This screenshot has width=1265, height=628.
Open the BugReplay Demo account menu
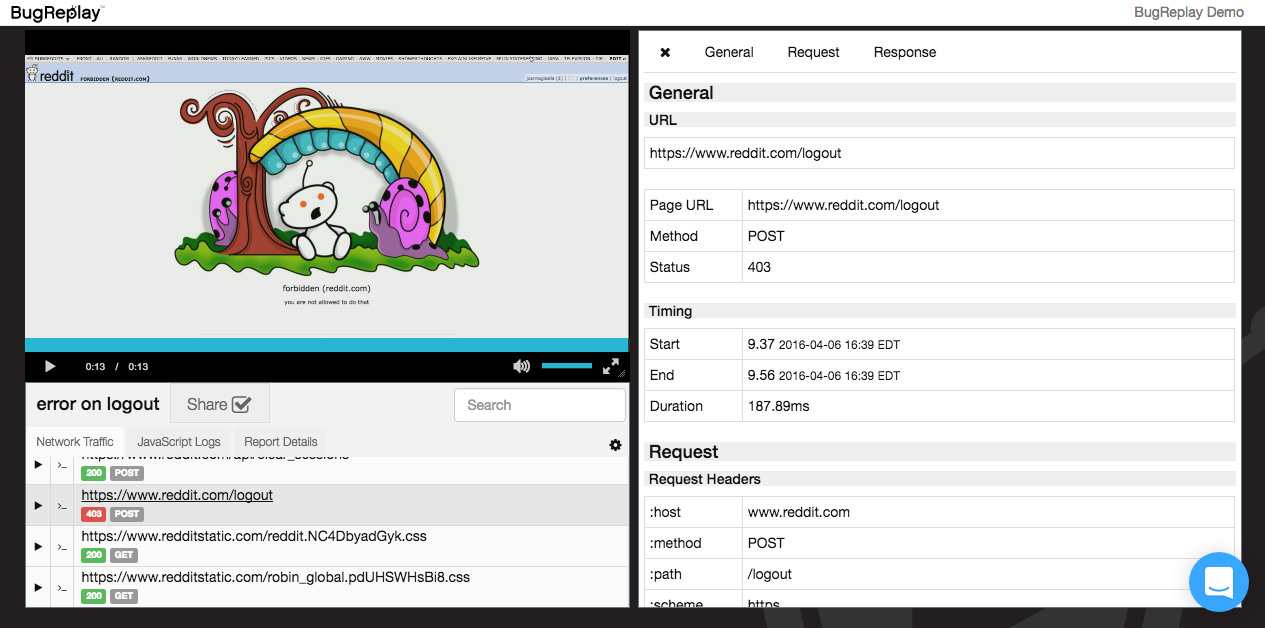click(1189, 12)
